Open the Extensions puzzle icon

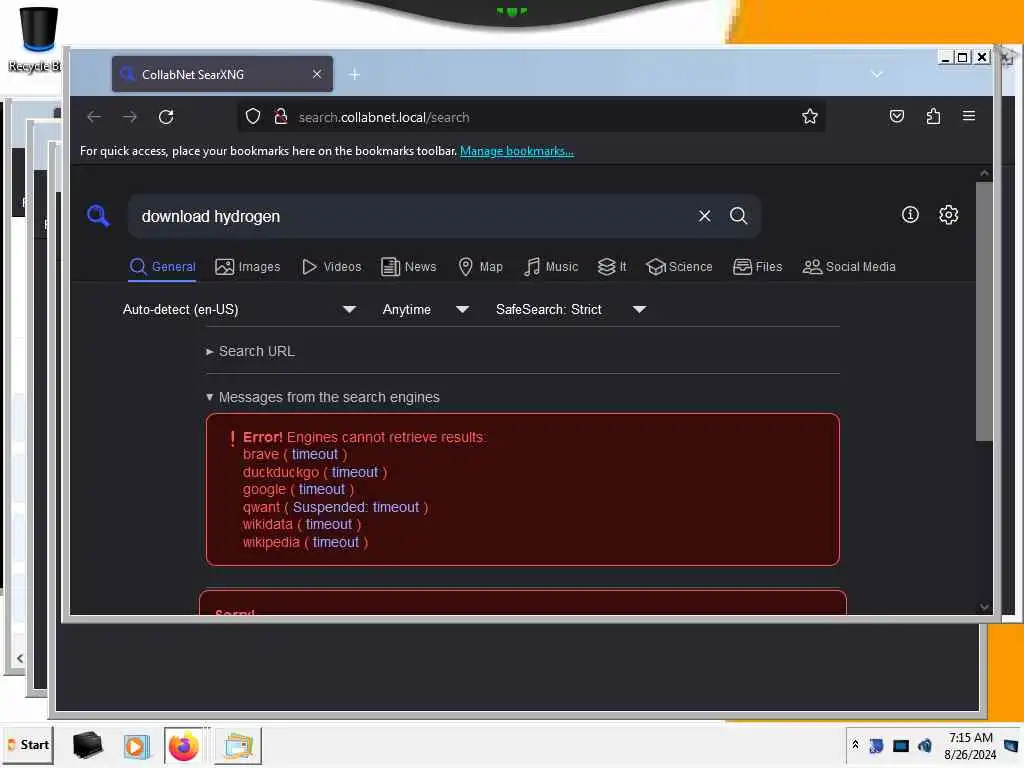tap(933, 116)
